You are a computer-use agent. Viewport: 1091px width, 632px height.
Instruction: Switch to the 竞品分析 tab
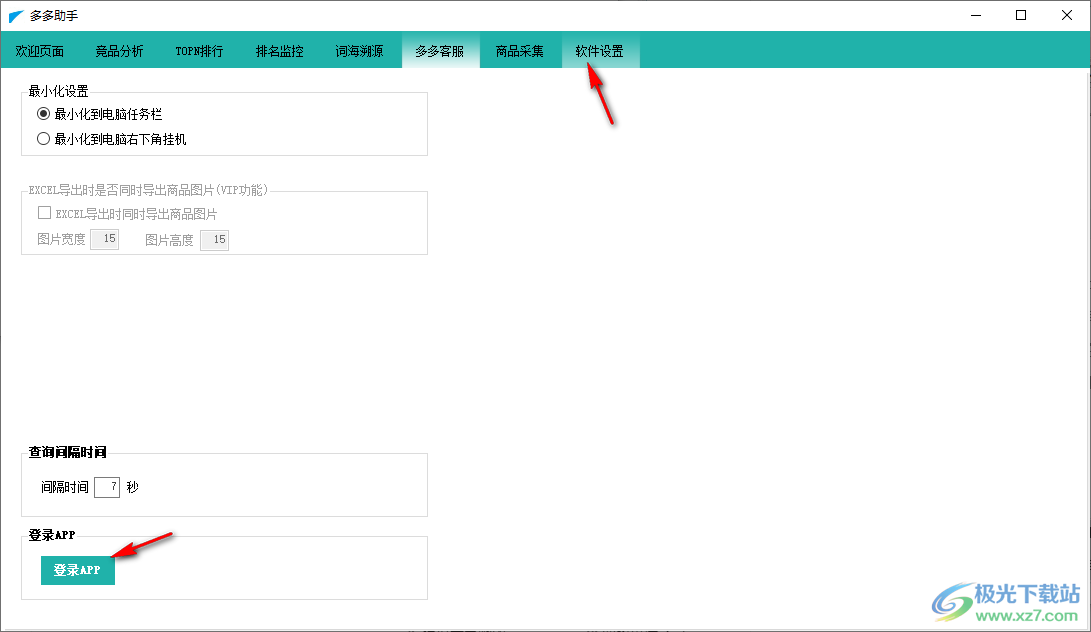119,51
